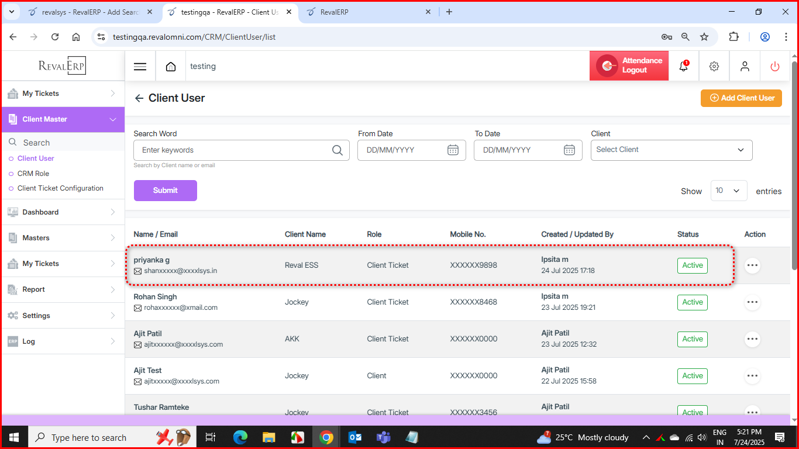Open Client Ticket Configuration sidebar item
The image size is (799, 449).
[x=60, y=188]
